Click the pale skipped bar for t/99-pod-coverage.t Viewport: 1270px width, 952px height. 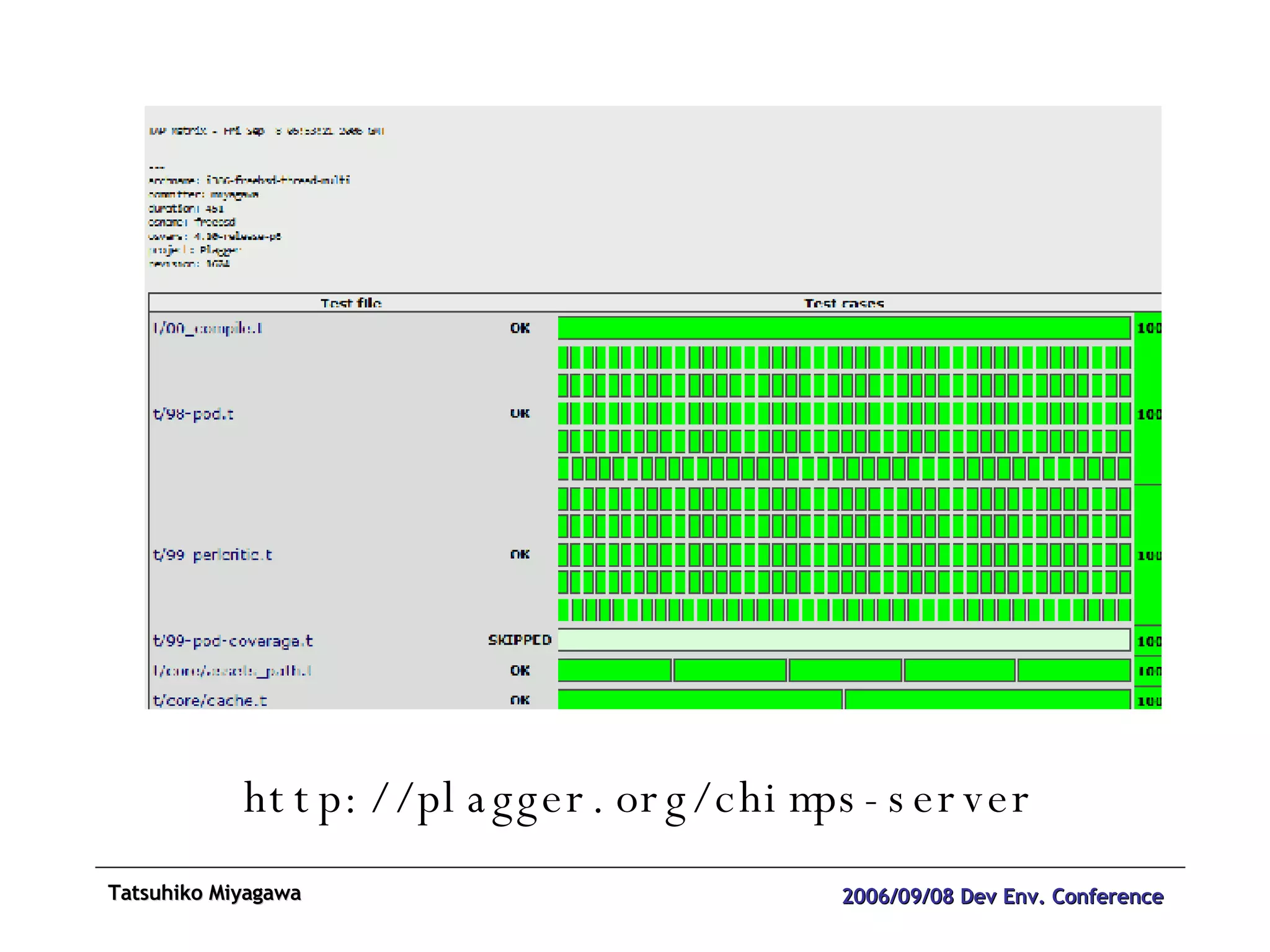844,640
